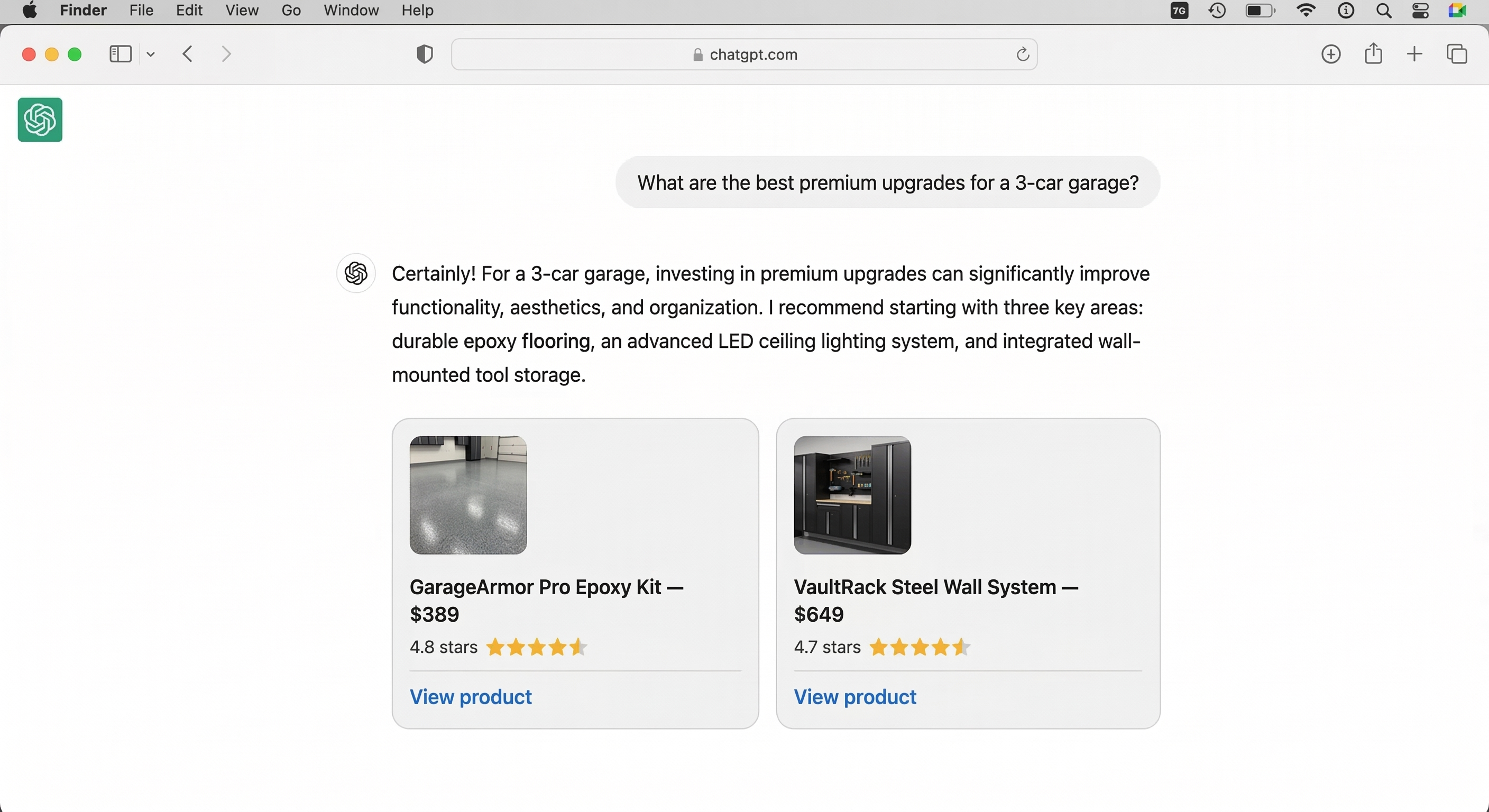The width and height of the screenshot is (1489, 812).
Task: Open the share sheet from the toolbar
Action: [1374, 54]
